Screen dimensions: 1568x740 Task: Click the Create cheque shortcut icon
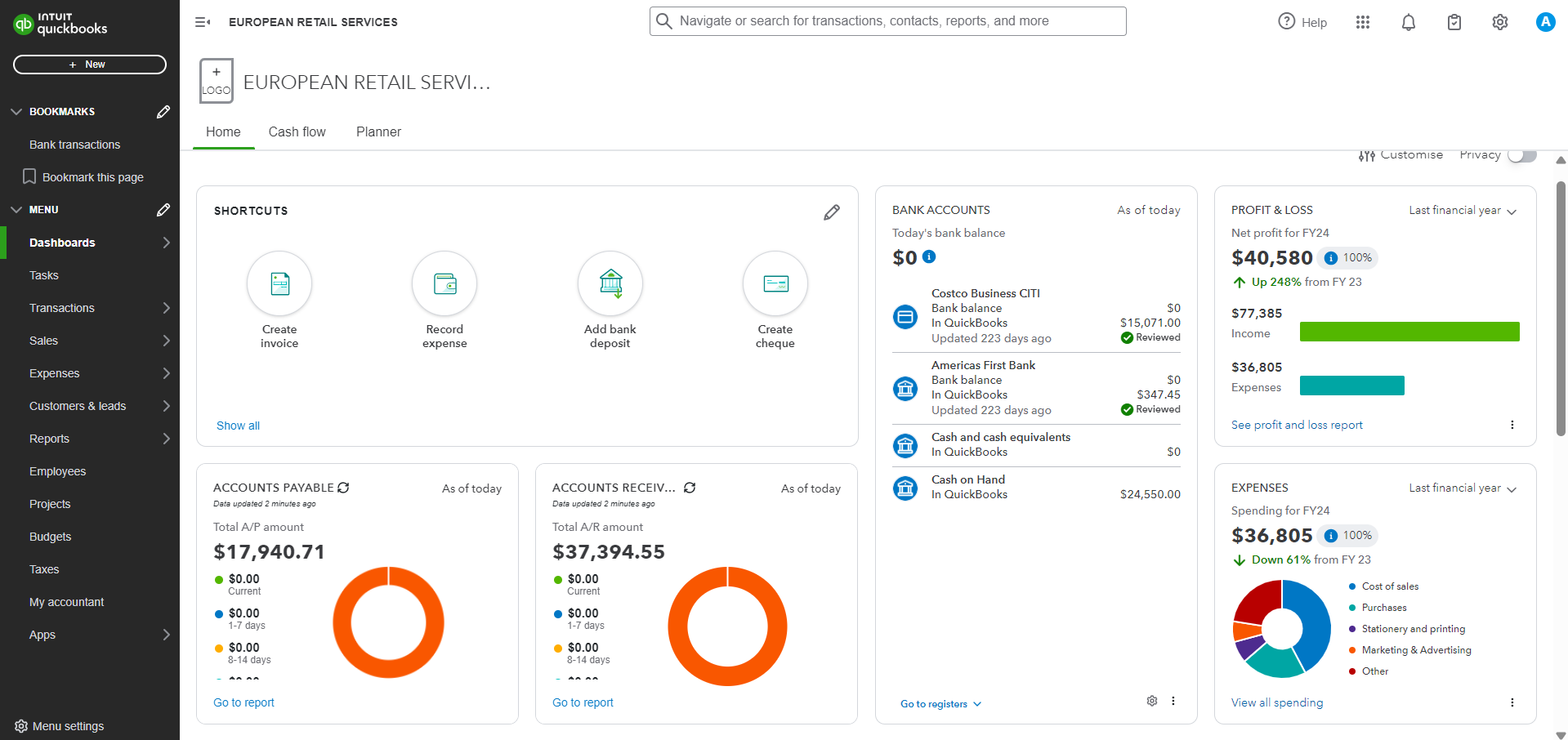(x=775, y=283)
